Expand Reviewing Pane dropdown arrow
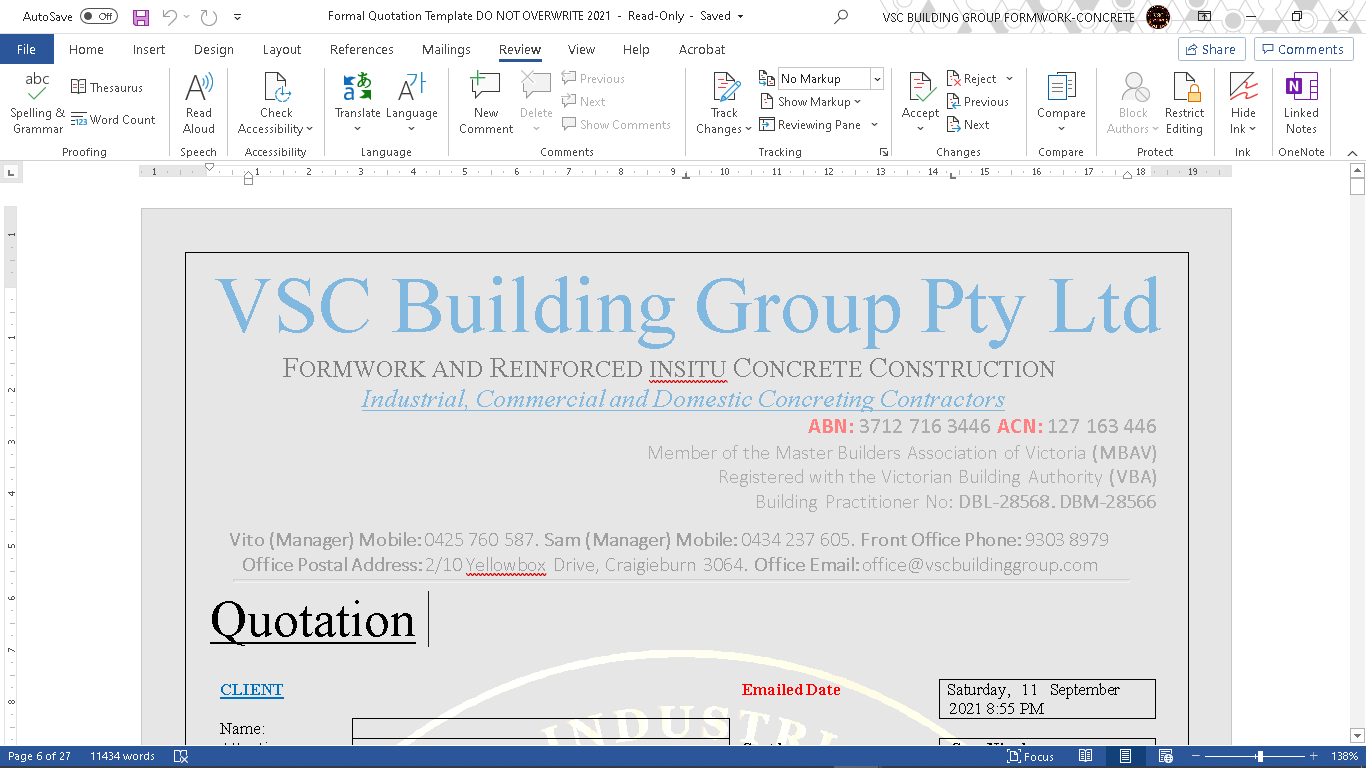The height and width of the screenshot is (768, 1366). 874,125
